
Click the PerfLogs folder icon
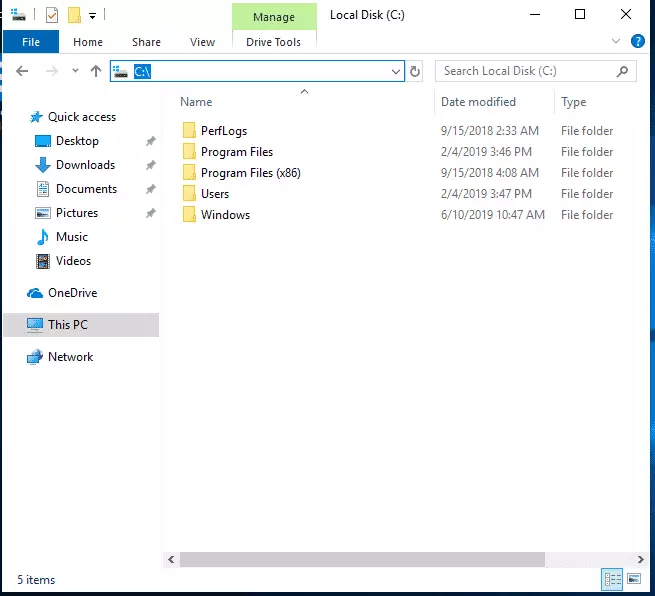point(189,130)
